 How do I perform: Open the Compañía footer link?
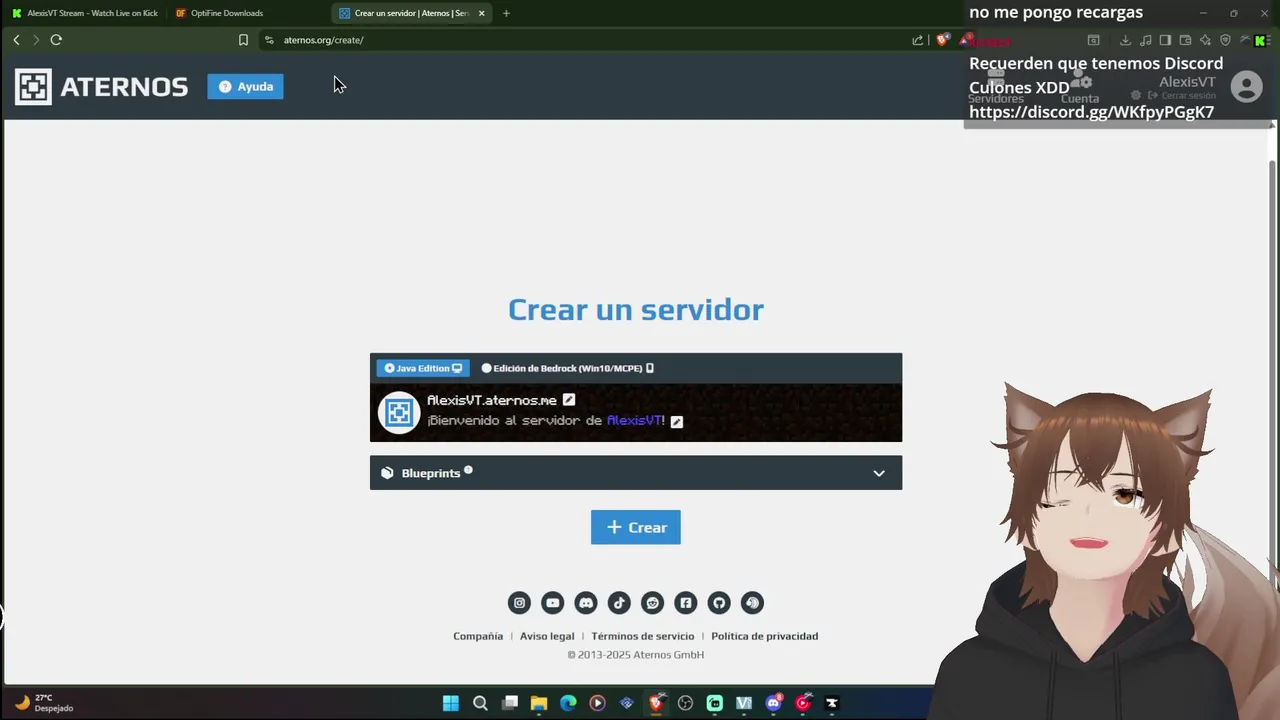(x=478, y=636)
